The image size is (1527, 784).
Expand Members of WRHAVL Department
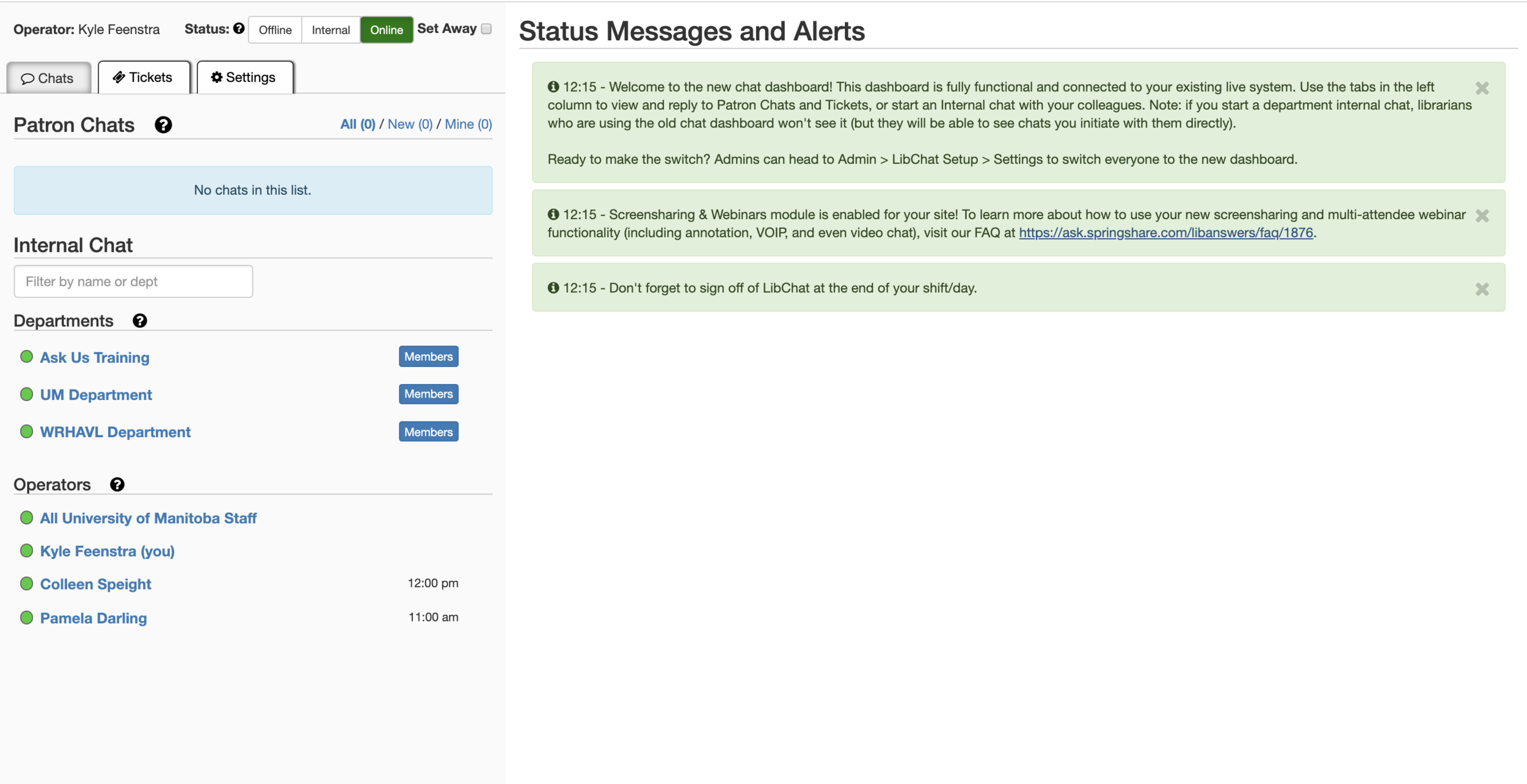428,432
